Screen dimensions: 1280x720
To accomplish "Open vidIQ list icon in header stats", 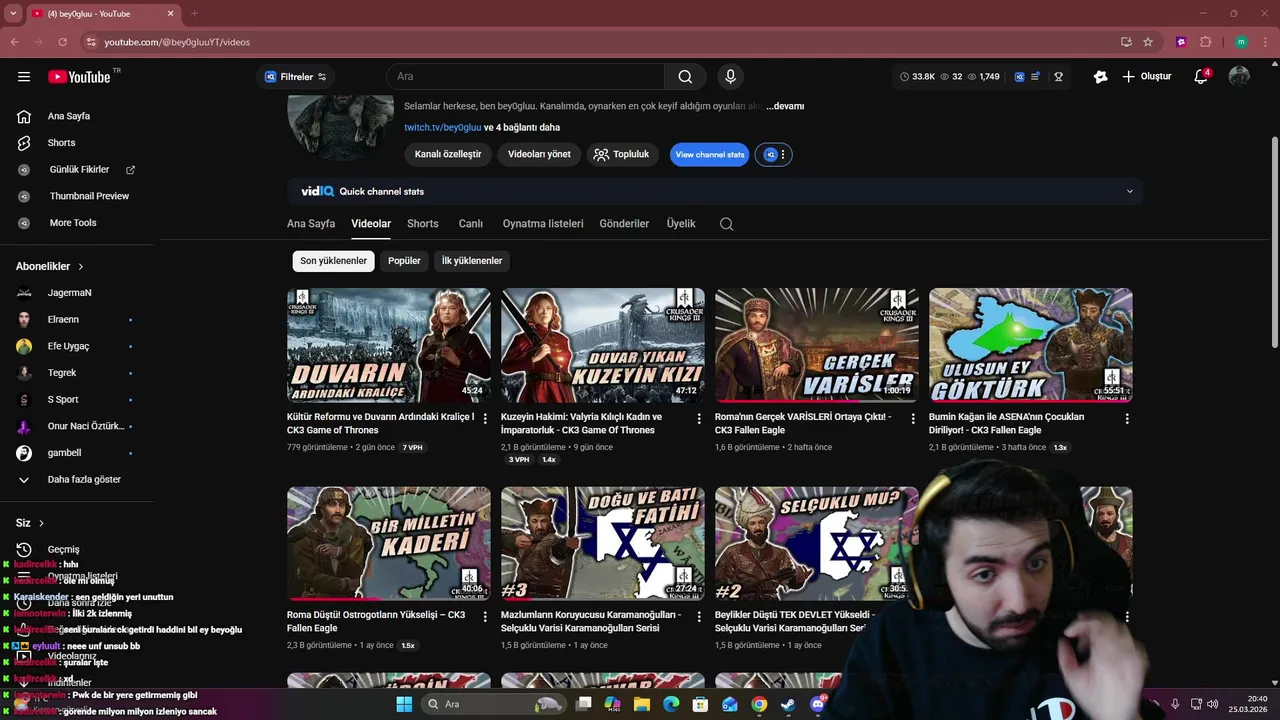I will (1036, 77).
